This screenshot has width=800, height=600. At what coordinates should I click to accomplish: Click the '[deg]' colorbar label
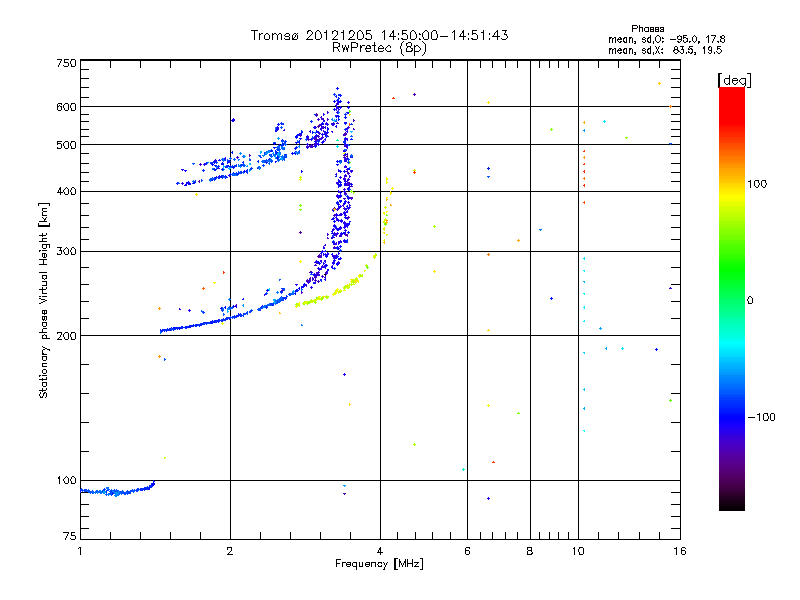click(734, 80)
